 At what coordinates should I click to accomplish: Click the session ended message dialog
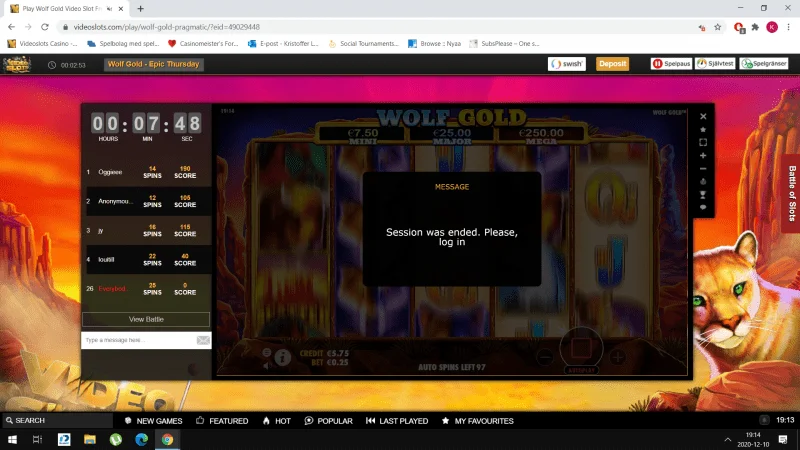click(452, 229)
